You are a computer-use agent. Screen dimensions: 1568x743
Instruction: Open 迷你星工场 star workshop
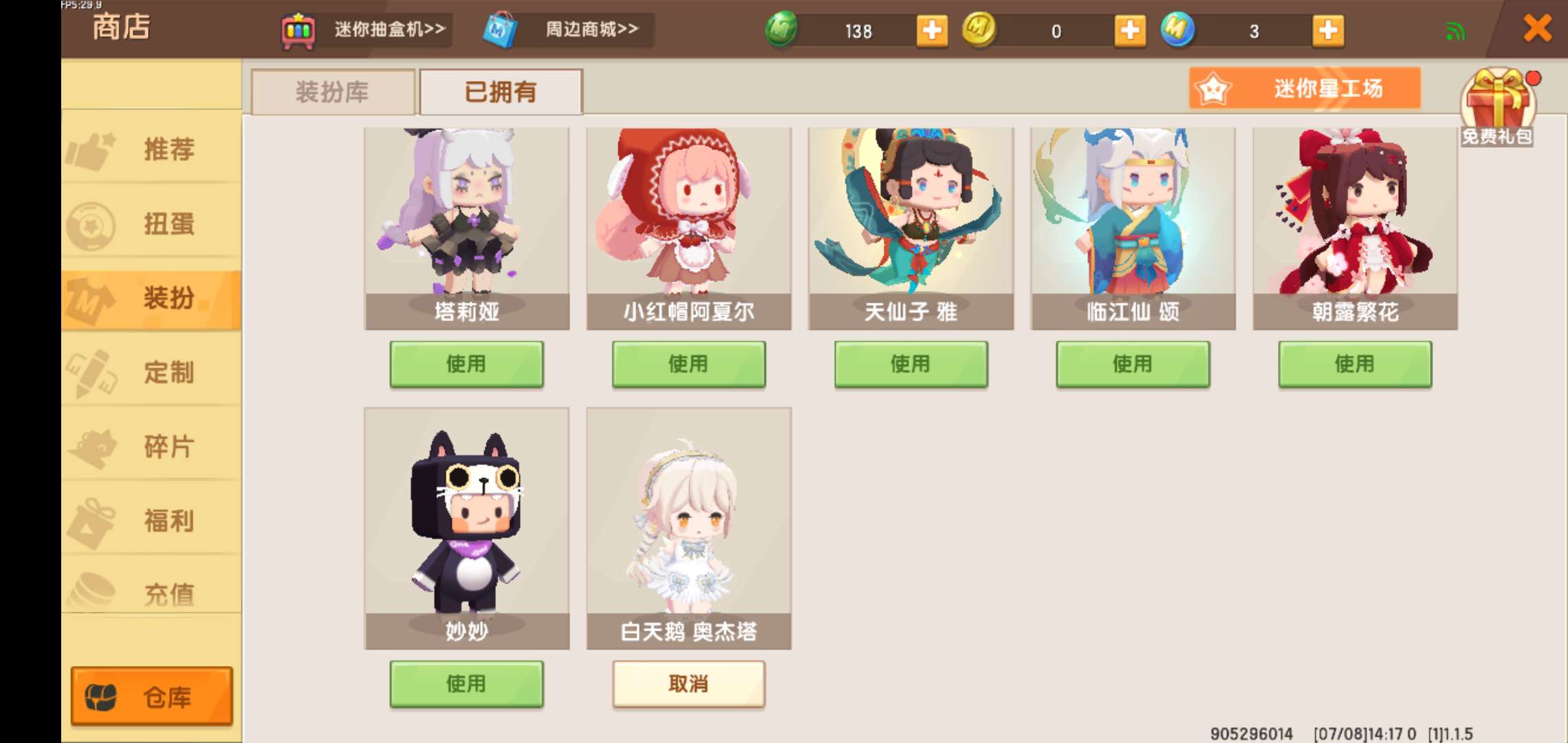[1305, 88]
